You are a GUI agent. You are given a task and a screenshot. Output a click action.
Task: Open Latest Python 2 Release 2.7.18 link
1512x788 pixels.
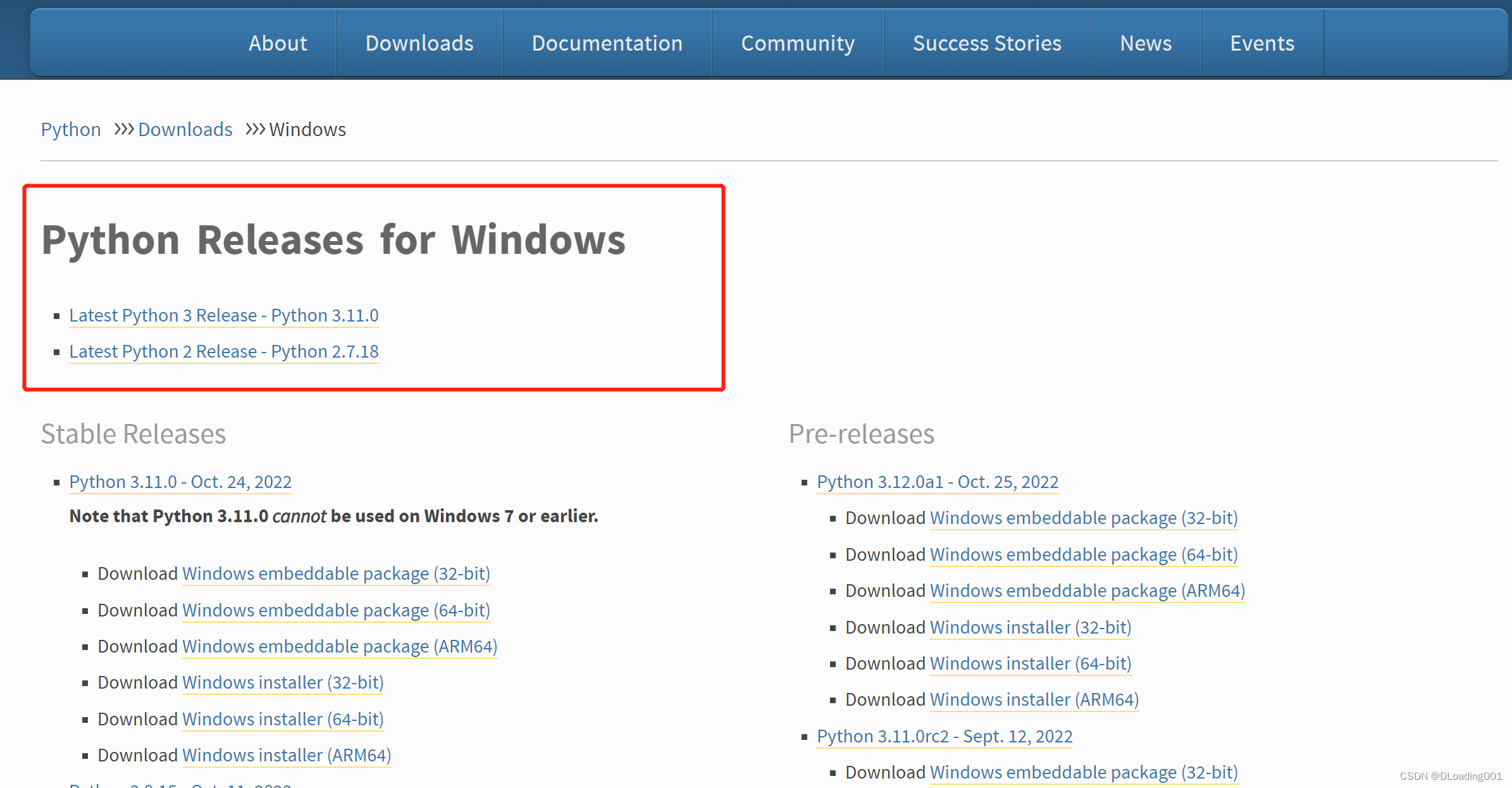coord(223,351)
